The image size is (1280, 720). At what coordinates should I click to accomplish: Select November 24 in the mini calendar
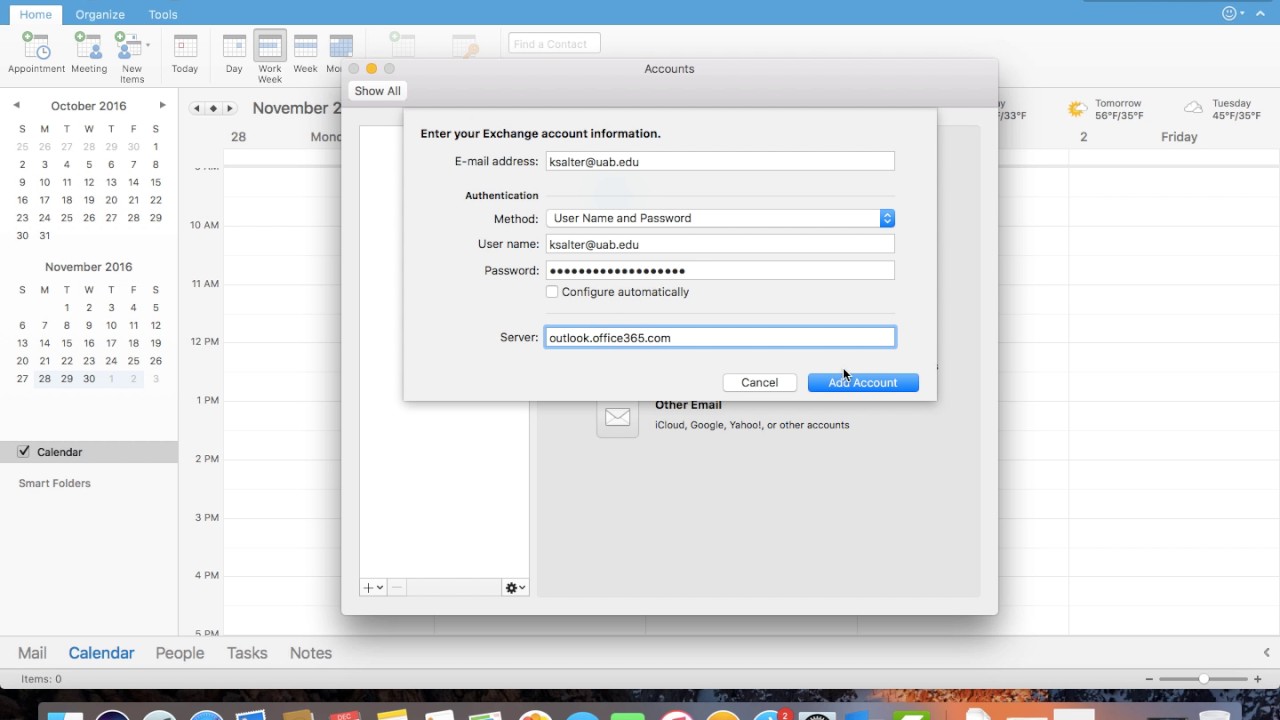pyautogui.click(x=111, y=361)
